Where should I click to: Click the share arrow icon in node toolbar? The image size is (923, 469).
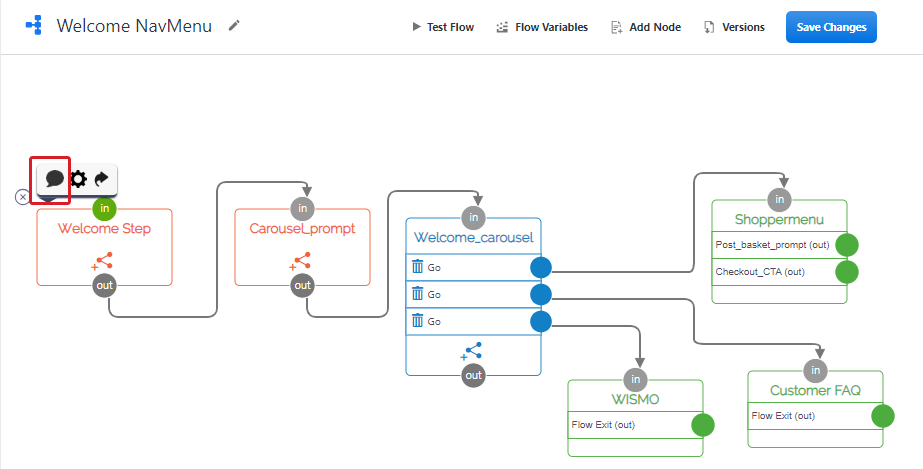(x=102, y=179)
